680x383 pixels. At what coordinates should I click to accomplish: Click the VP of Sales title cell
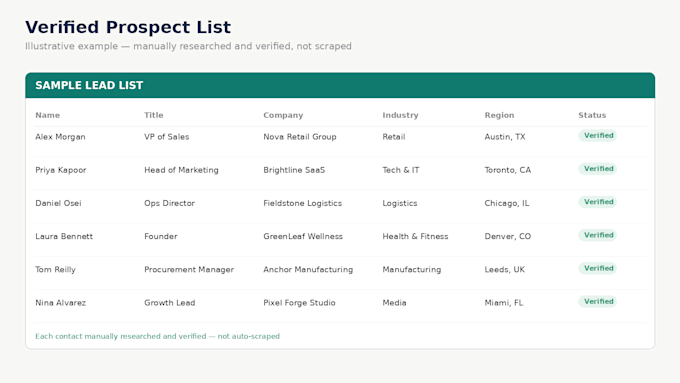(x=167, y=137)
